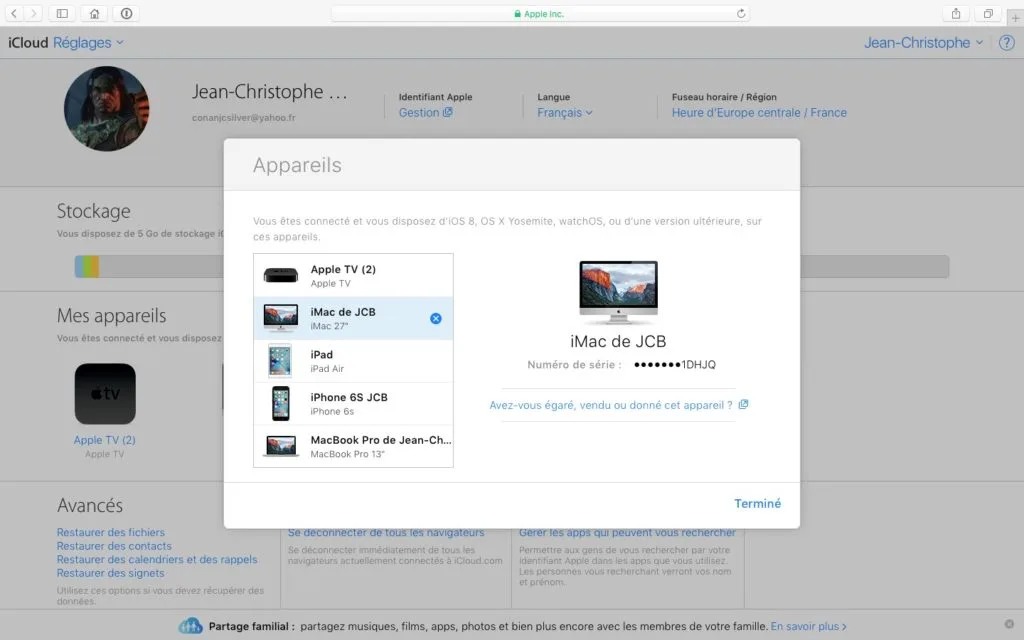The image size is (1024, 640).
Task: Open the Jean-Christophe account dropdown
Action: [923, 42]
